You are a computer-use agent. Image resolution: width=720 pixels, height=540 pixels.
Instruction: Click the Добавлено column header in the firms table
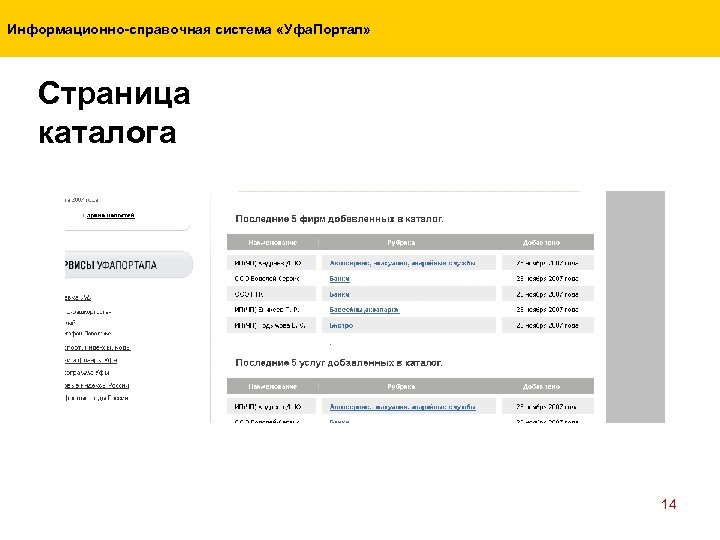(x=541, y=242)
